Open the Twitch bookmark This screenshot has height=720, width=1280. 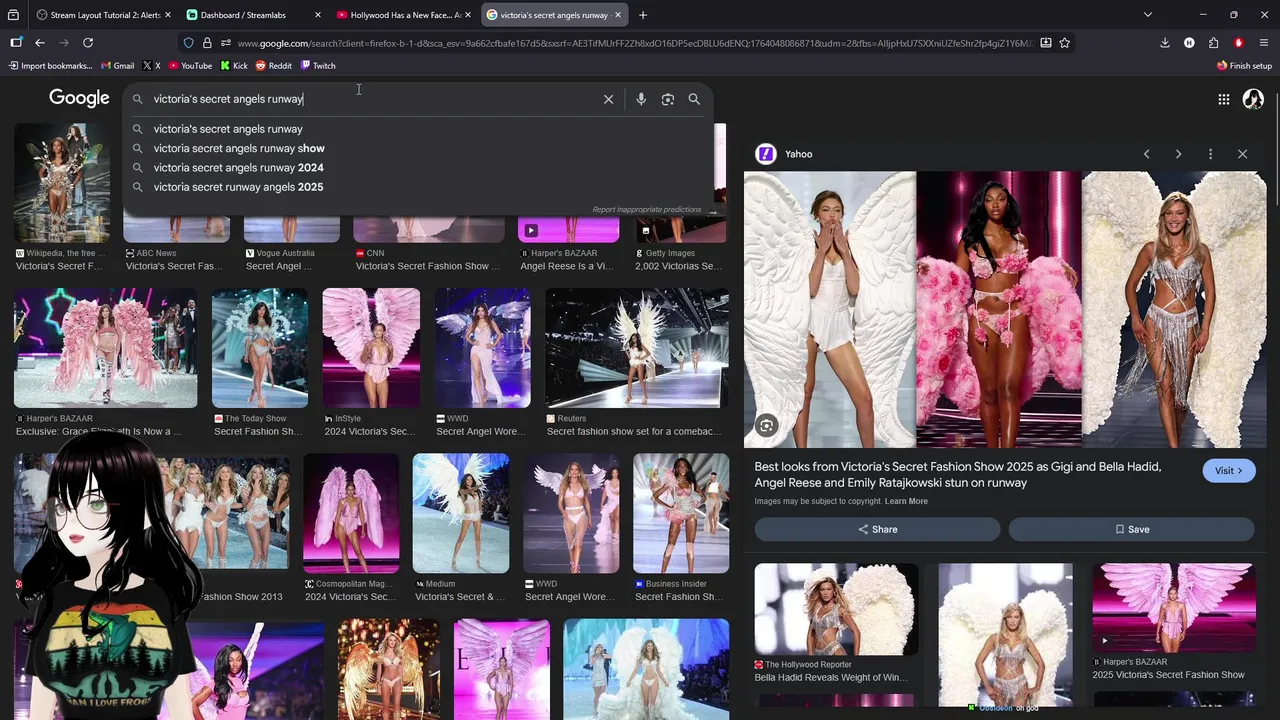click(x=318, y=66)
